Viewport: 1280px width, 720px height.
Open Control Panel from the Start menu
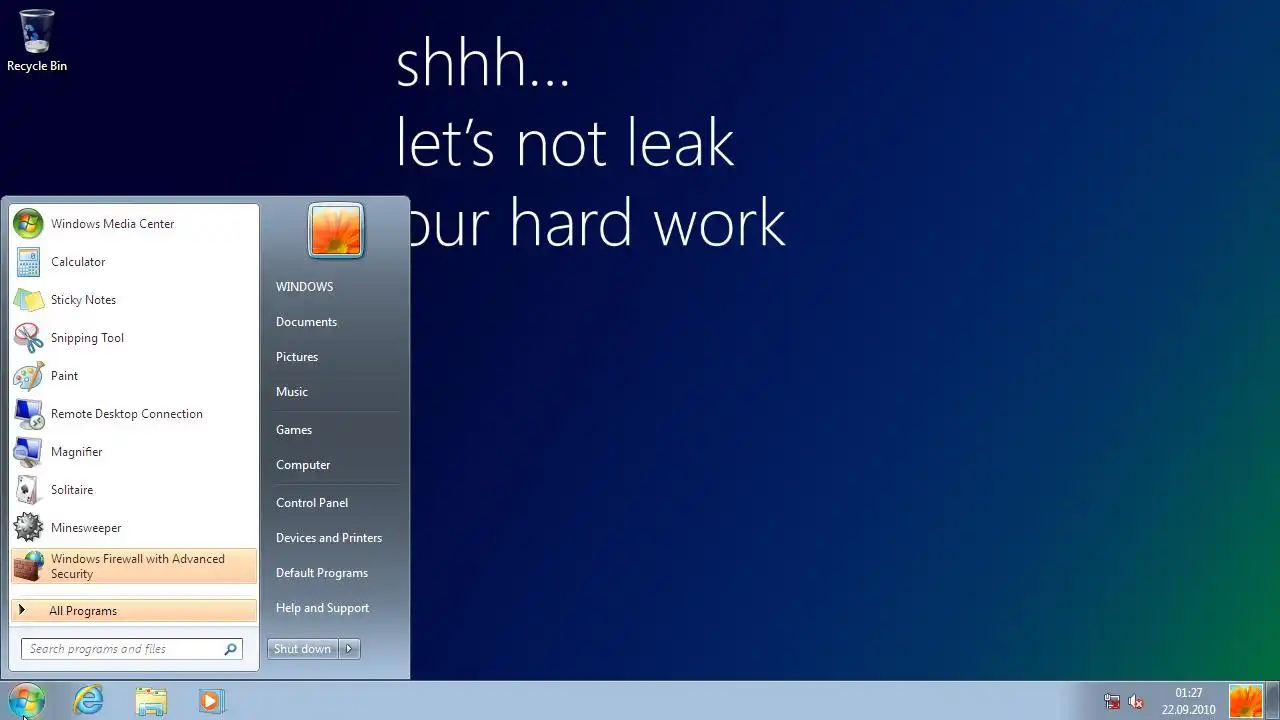pyautogui.click(x=312, y=503)
